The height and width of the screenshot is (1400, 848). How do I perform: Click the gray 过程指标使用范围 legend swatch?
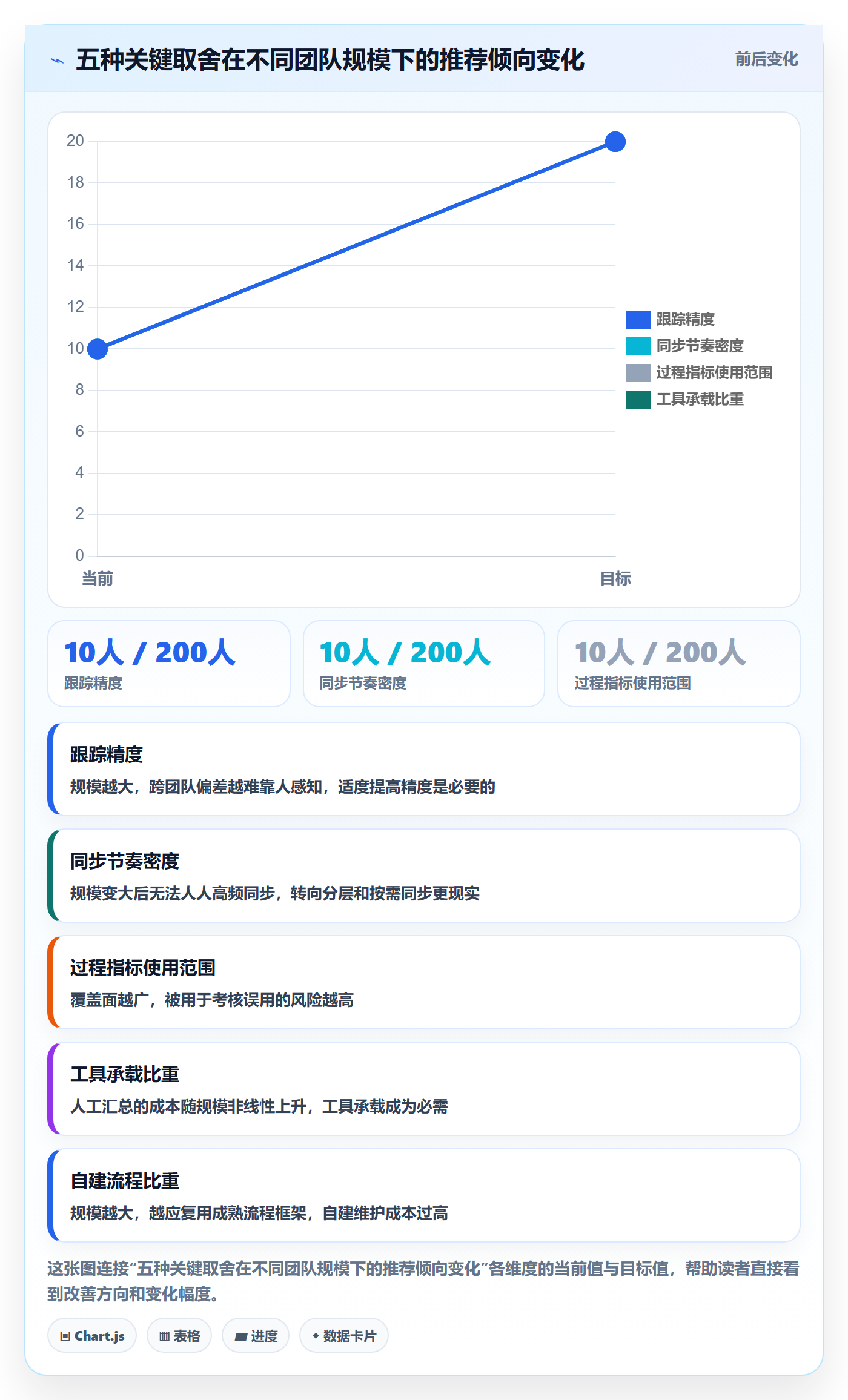[638, 372]
